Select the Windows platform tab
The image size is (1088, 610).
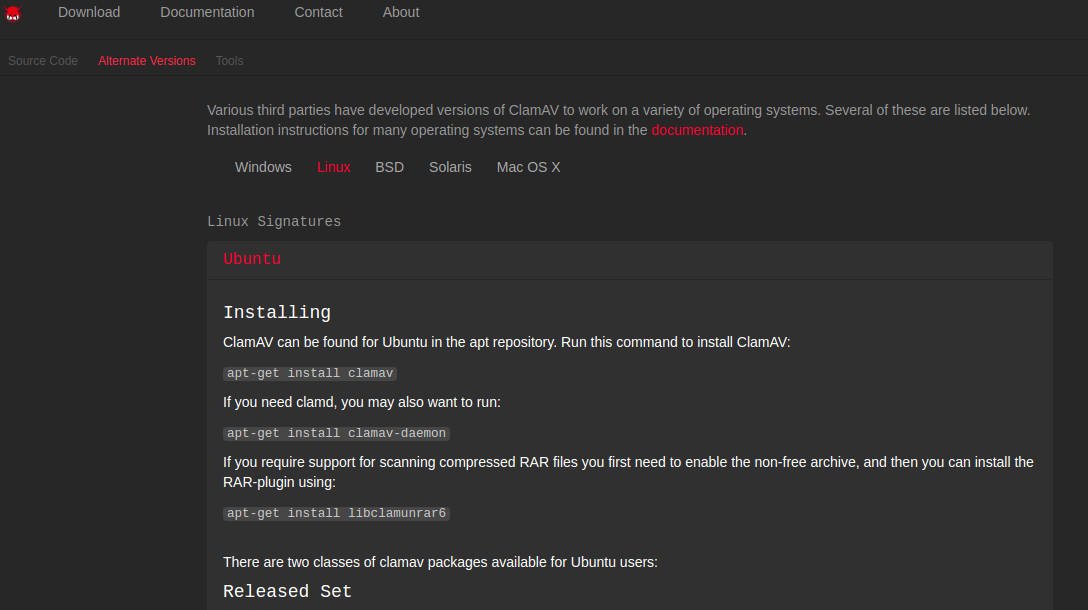[x=263, y=167]
